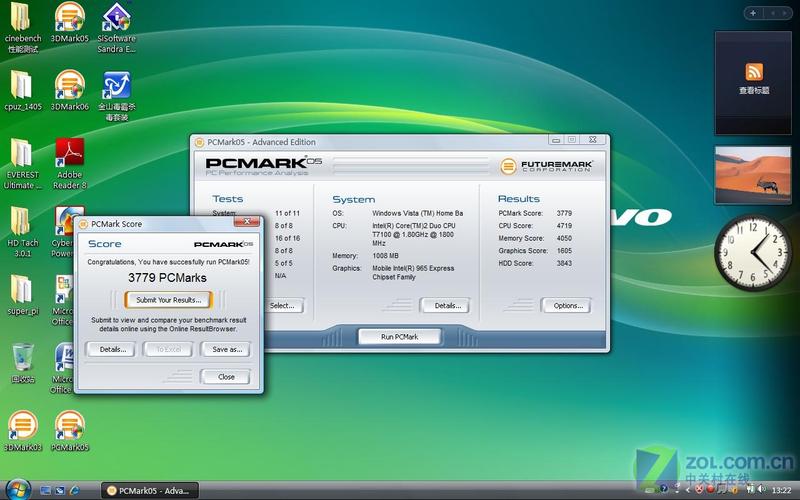
Task: Open the RSS feed gadget icon
Action: click(x=754, y=72)
